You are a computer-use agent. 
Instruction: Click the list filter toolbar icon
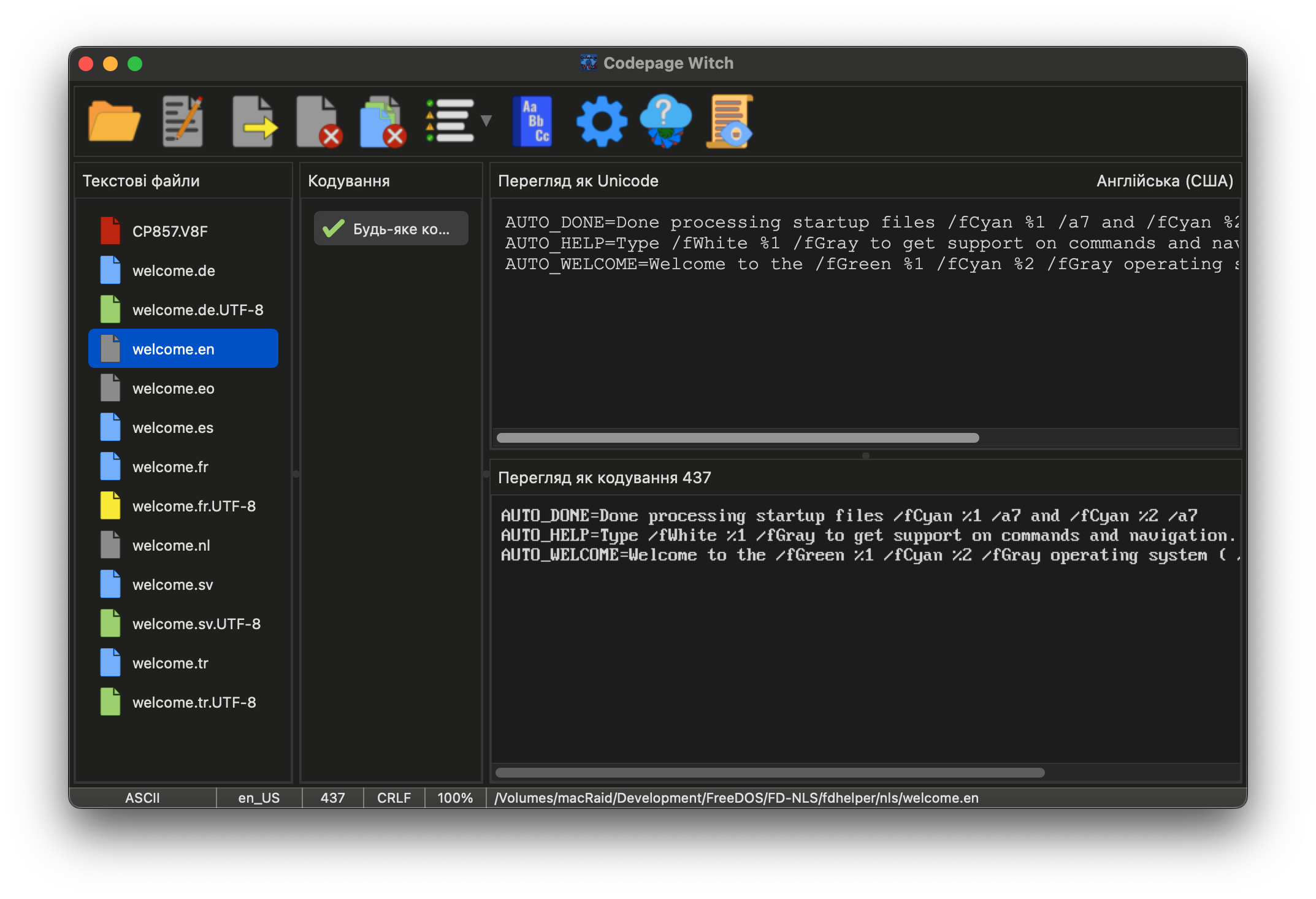click(451, 121)
